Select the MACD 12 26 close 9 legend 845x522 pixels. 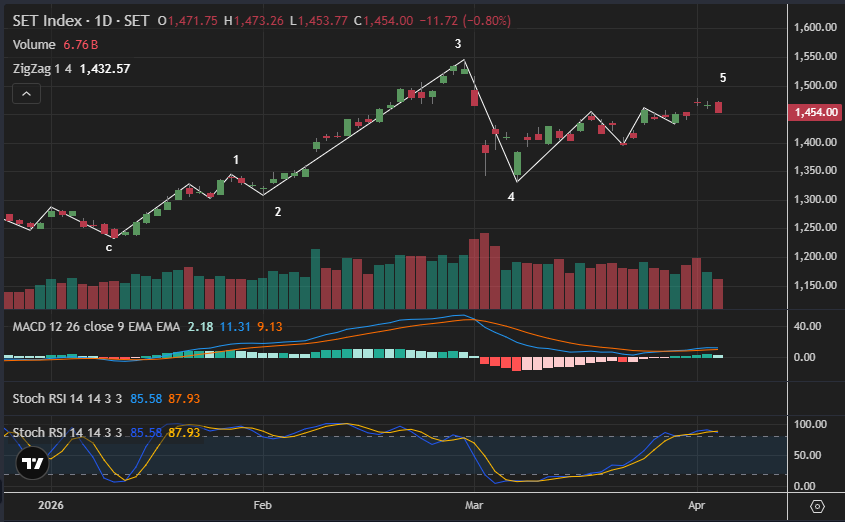point(96,327)
